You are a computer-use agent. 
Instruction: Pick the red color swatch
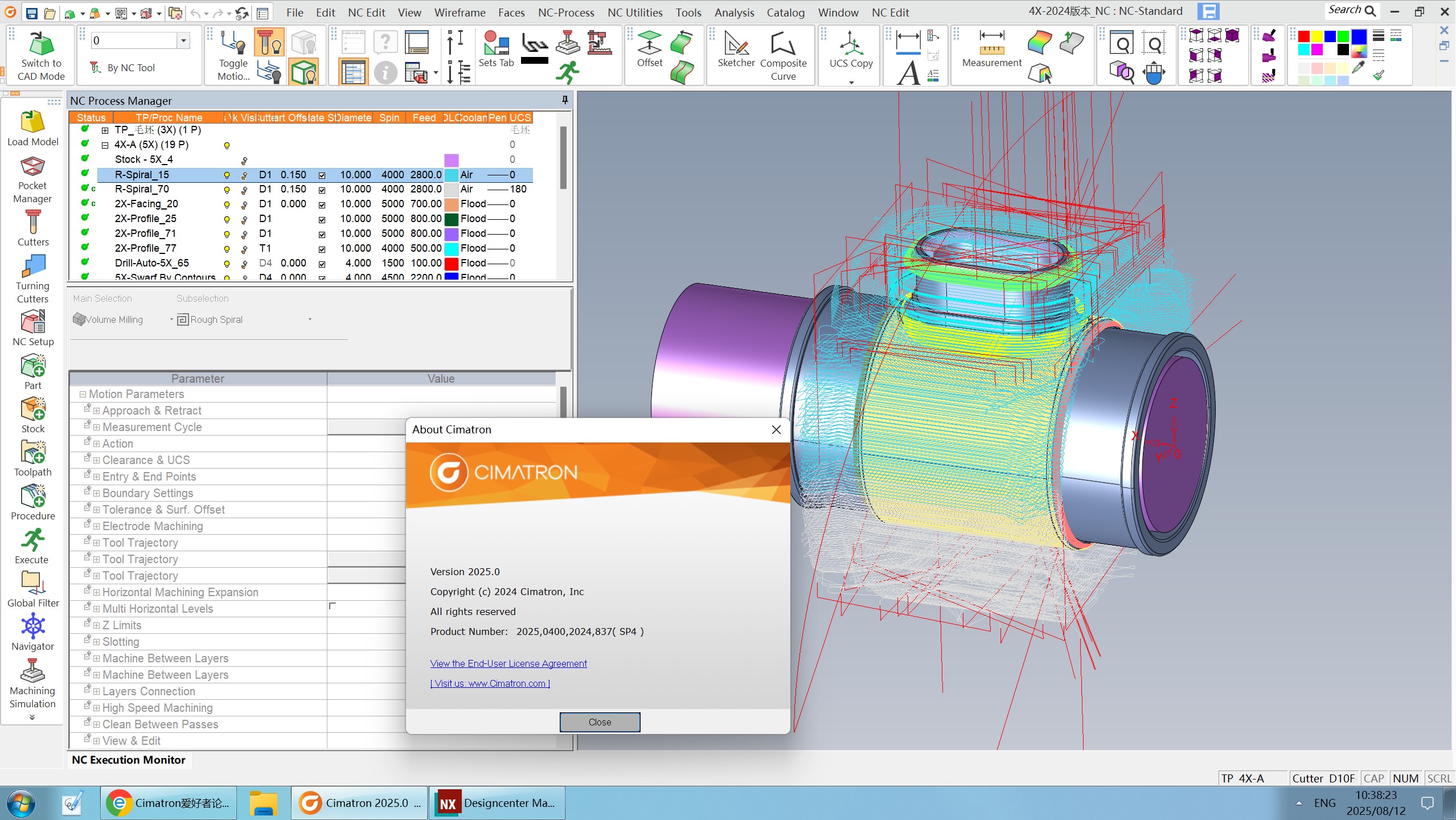(x=1303, y=37)
